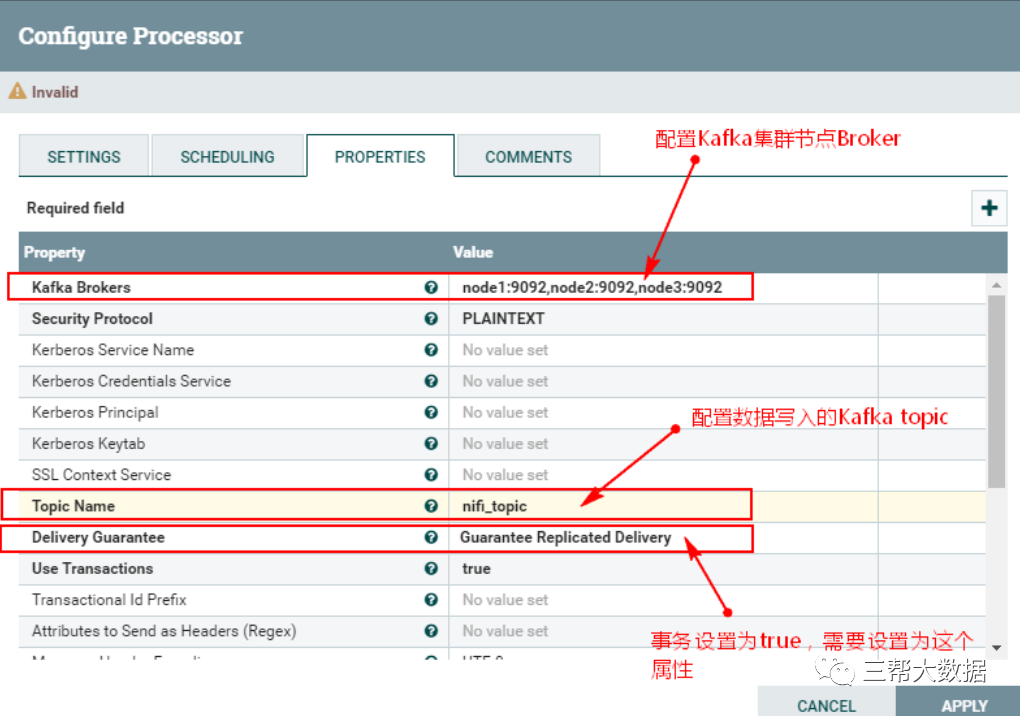Click the properties table vertical scrollbar
Viewport: 1020px width, 716px height.
tap(996, 390)
